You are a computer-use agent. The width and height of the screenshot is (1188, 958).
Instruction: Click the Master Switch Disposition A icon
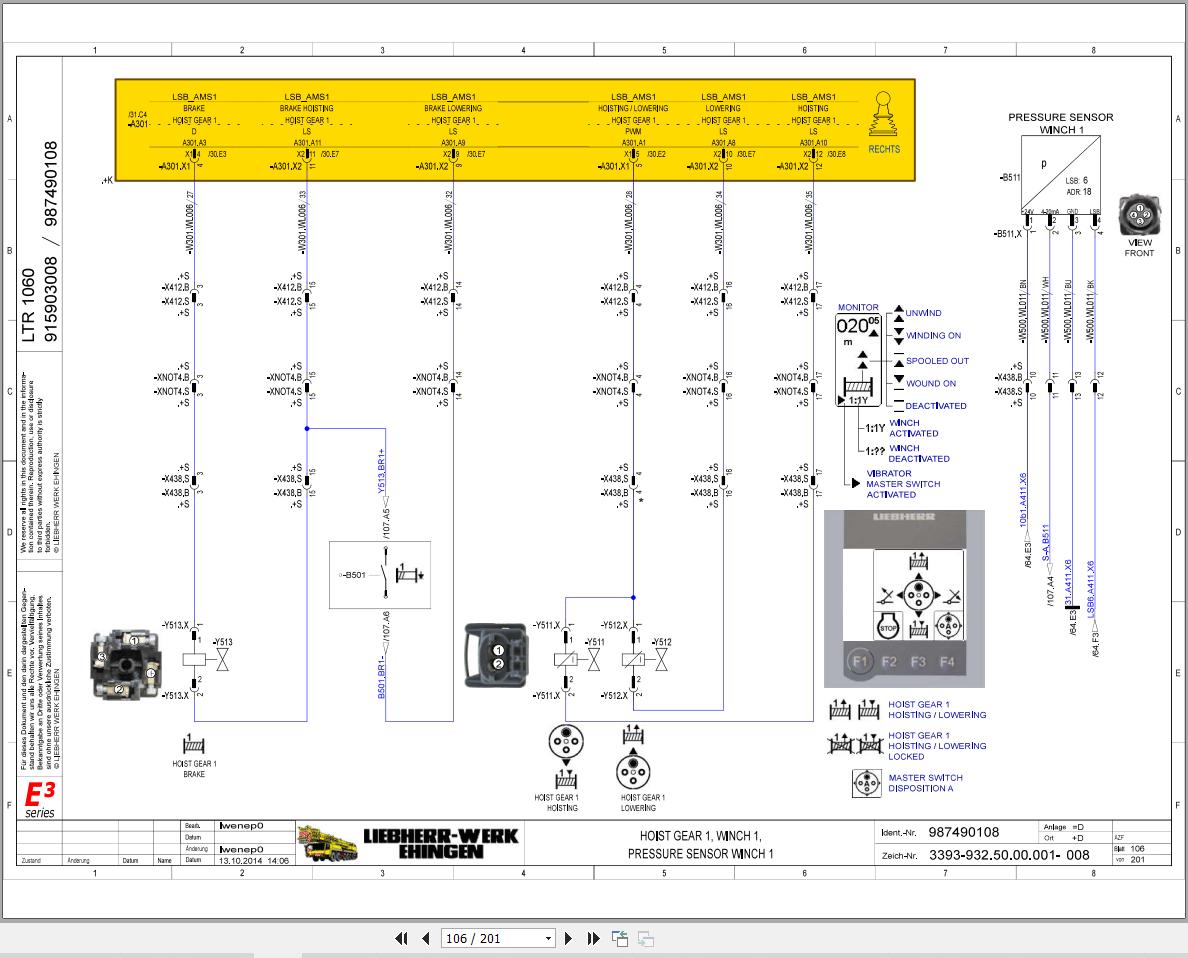866,783
